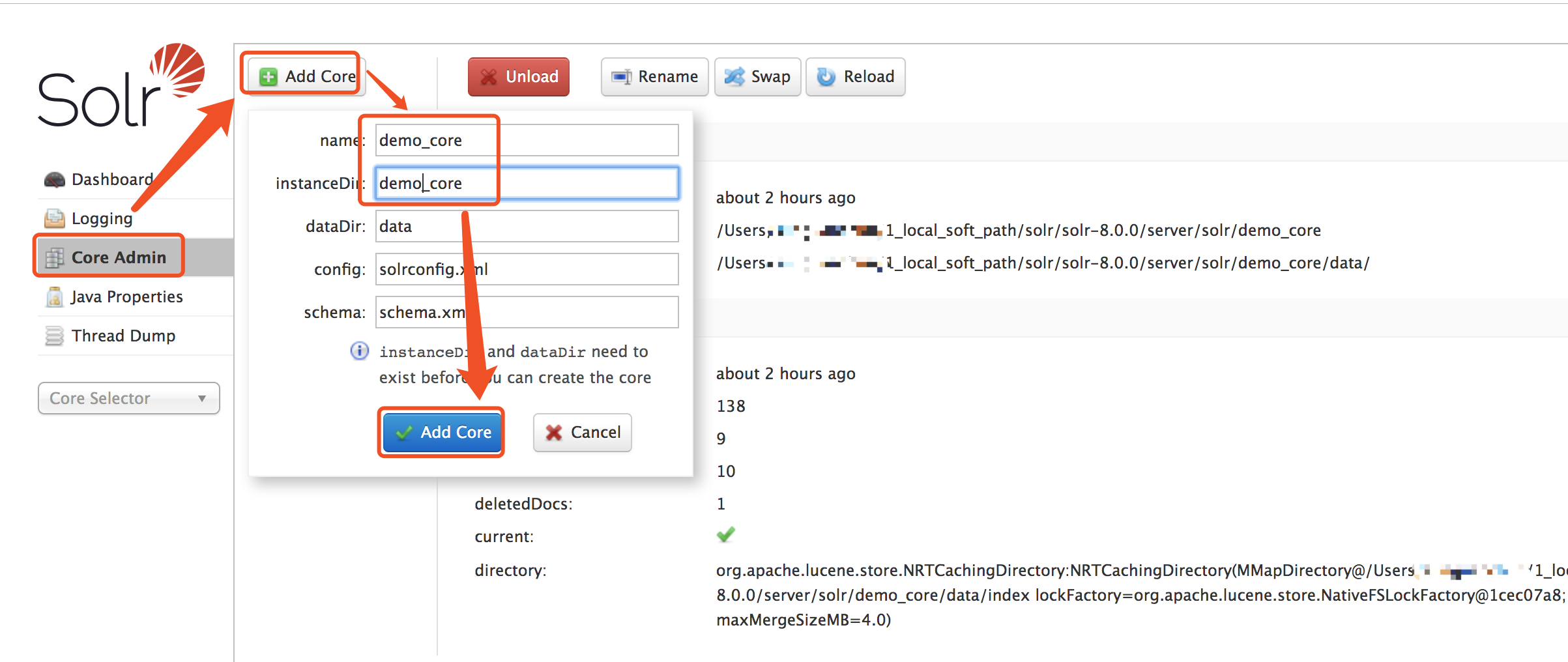
Task: Click the directory label
Action: click(x=510, y=570)
